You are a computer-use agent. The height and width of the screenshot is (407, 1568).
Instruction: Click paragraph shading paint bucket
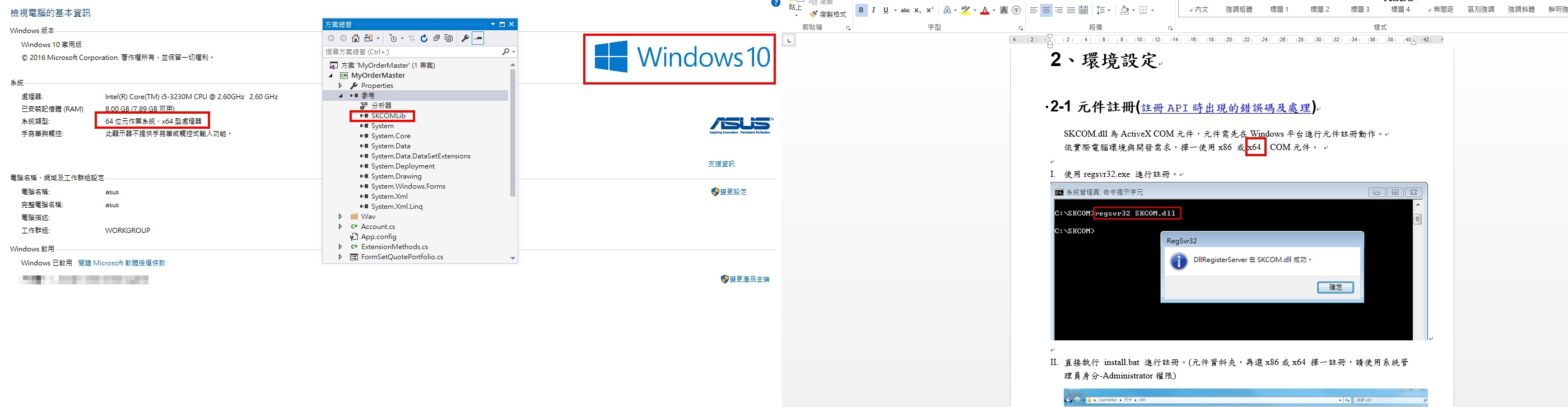(1124, 10)
